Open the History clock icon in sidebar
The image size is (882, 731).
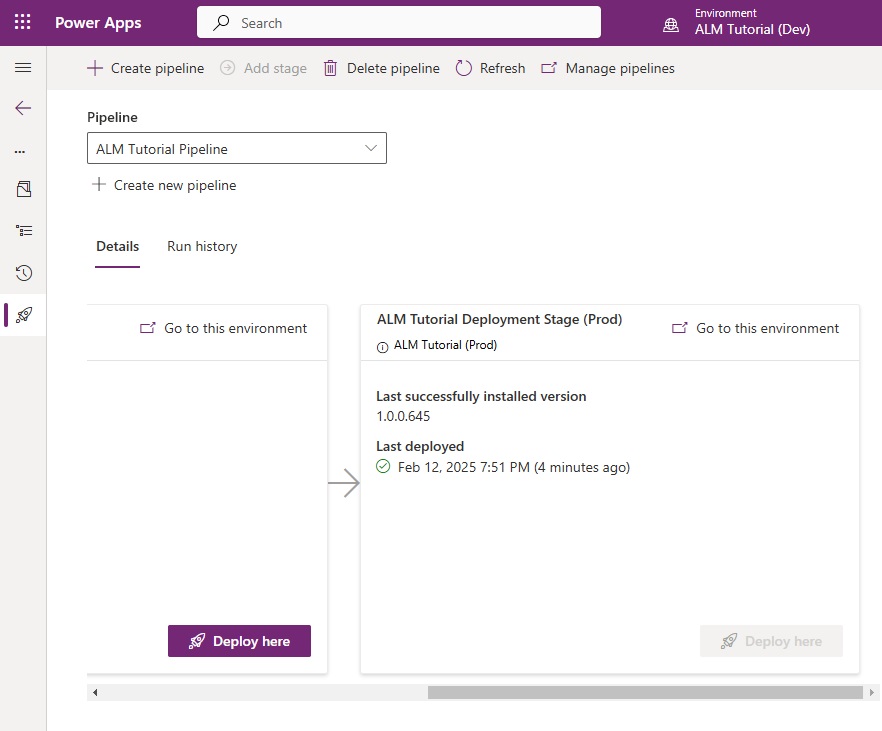coord(24,273)
